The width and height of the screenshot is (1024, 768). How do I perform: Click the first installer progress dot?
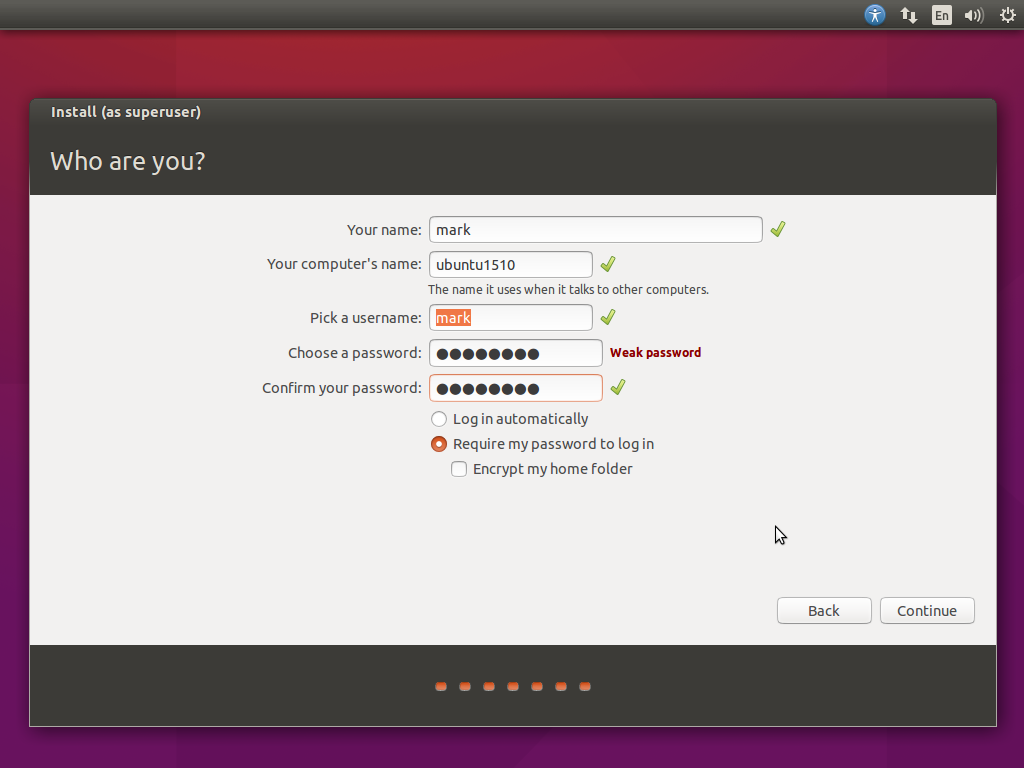click(441, 687)
